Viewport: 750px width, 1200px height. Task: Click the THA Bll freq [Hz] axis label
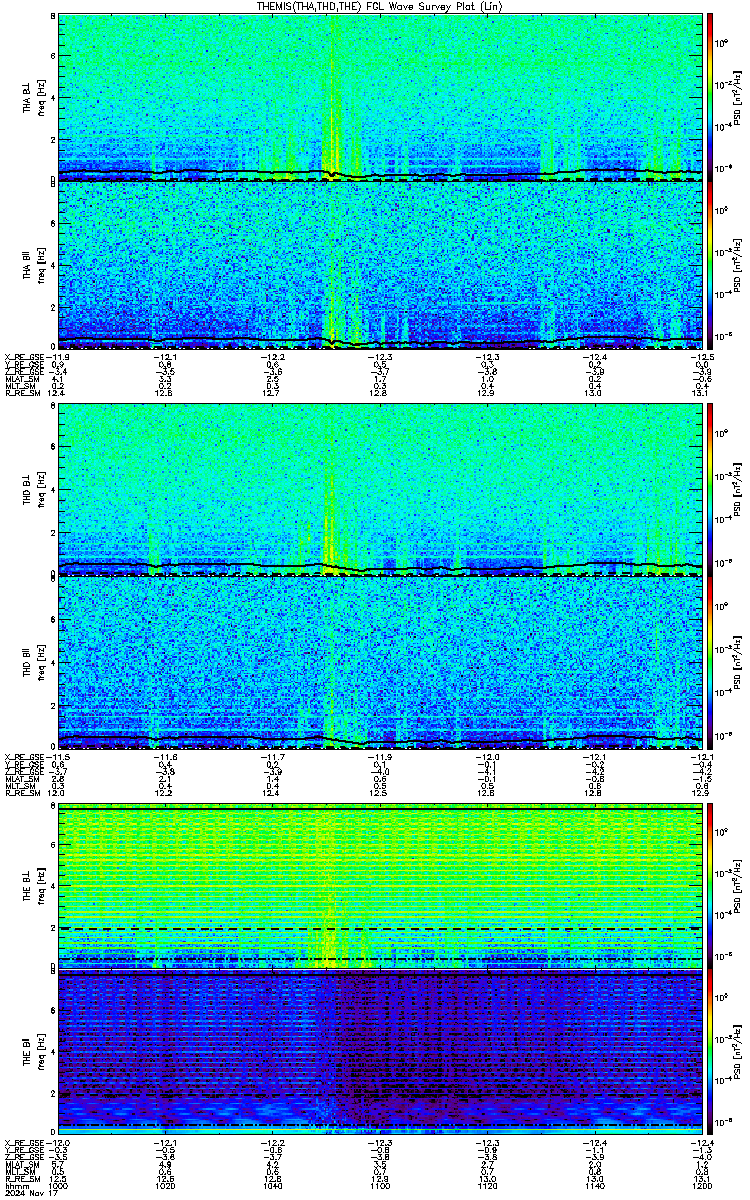(x=40, y=264)
